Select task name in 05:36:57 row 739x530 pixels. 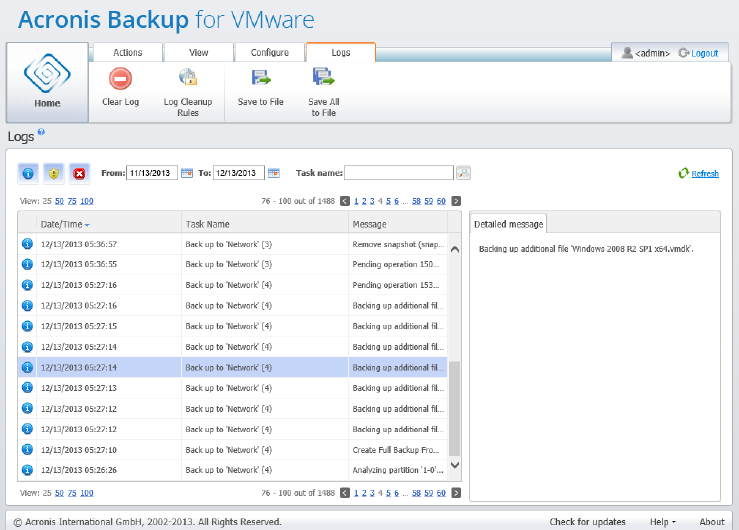point(265,244)
